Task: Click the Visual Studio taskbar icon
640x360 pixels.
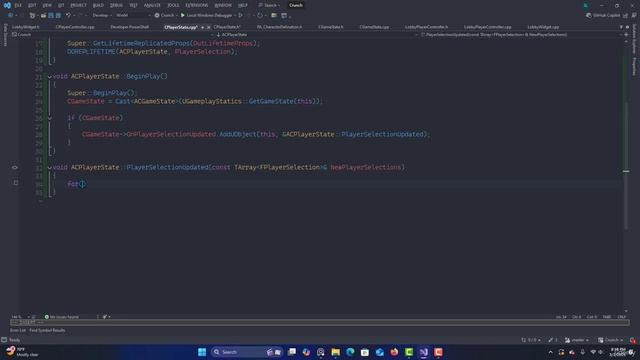Action: [424, 352]
